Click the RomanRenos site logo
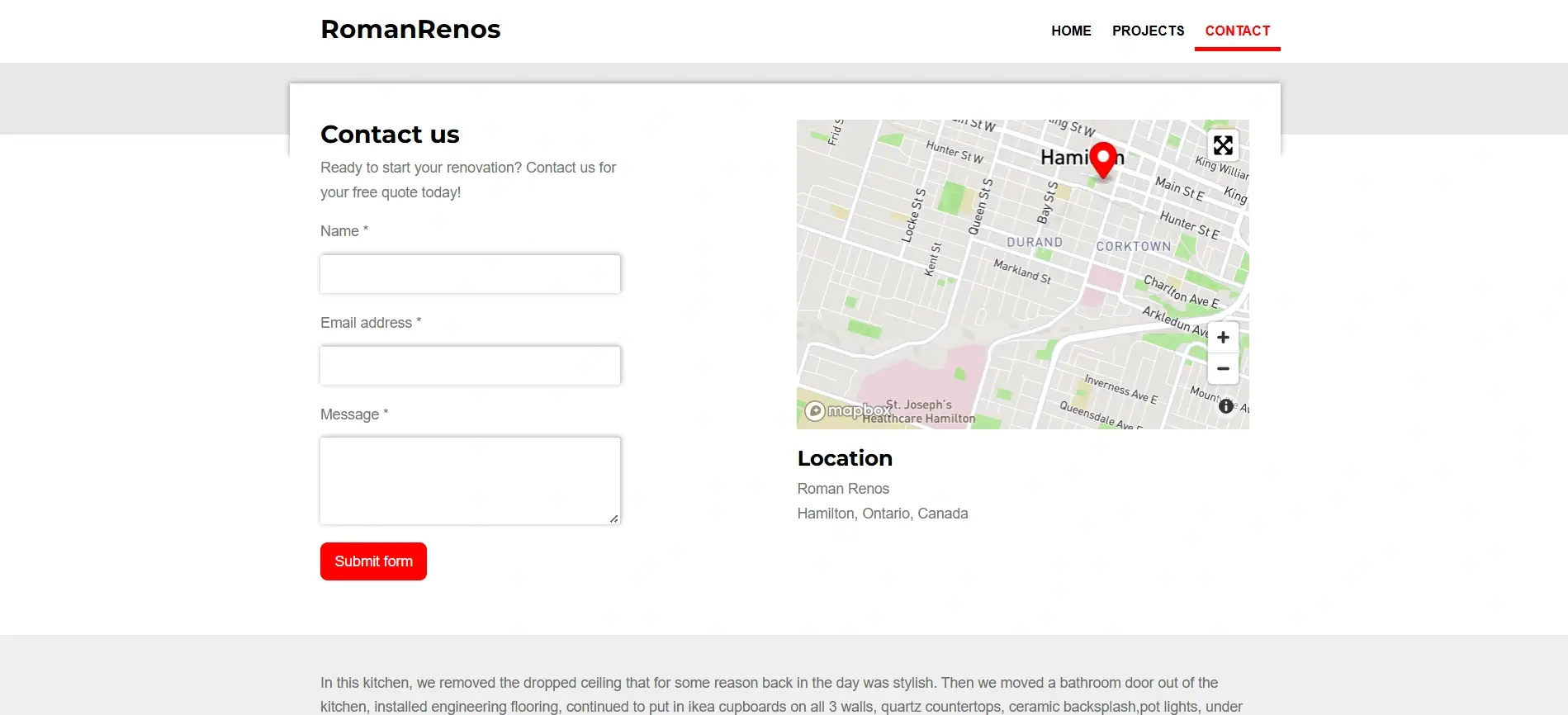This screenshot has height=715, width=1568. tap(410, 30)
